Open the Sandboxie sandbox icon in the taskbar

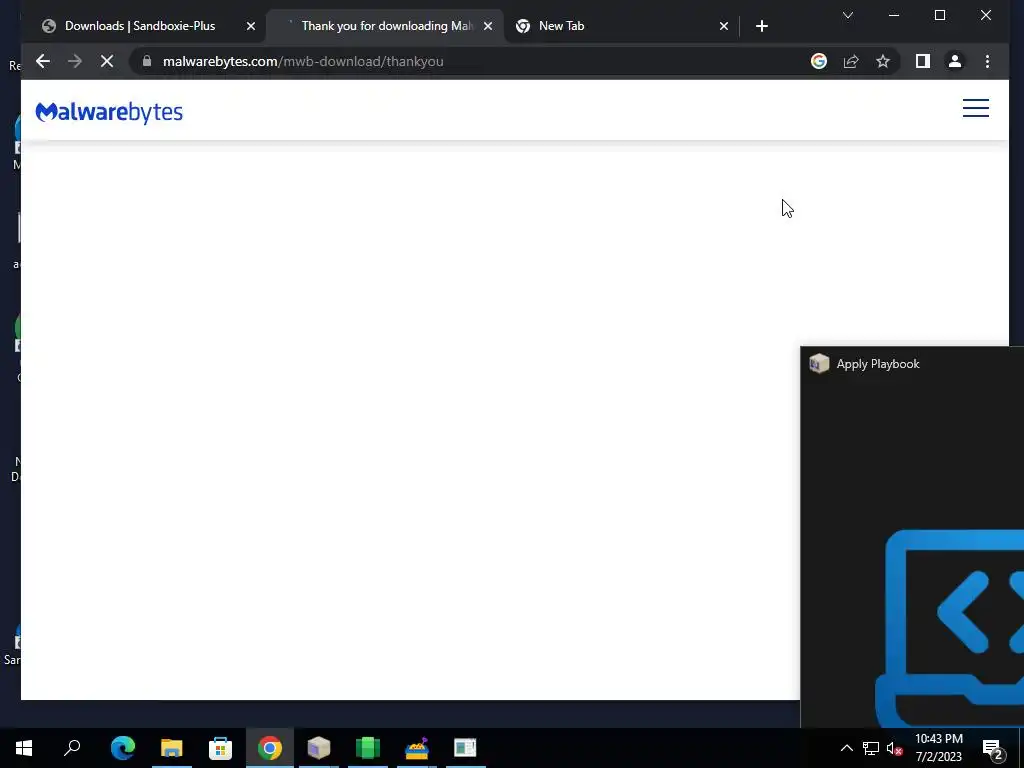click(x=417, y=748)
